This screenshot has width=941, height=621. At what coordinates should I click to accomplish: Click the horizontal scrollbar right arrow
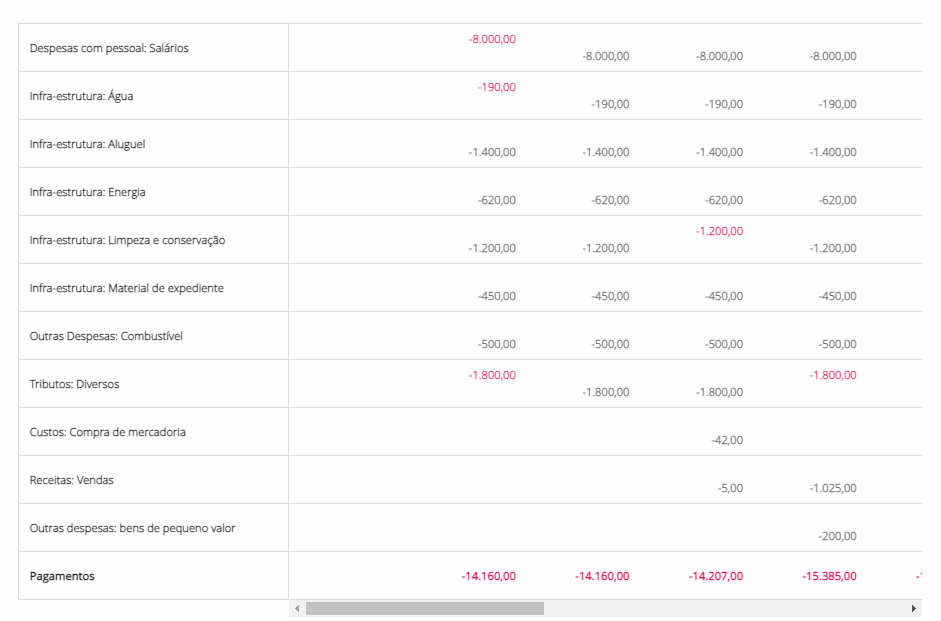pos(913,608)
